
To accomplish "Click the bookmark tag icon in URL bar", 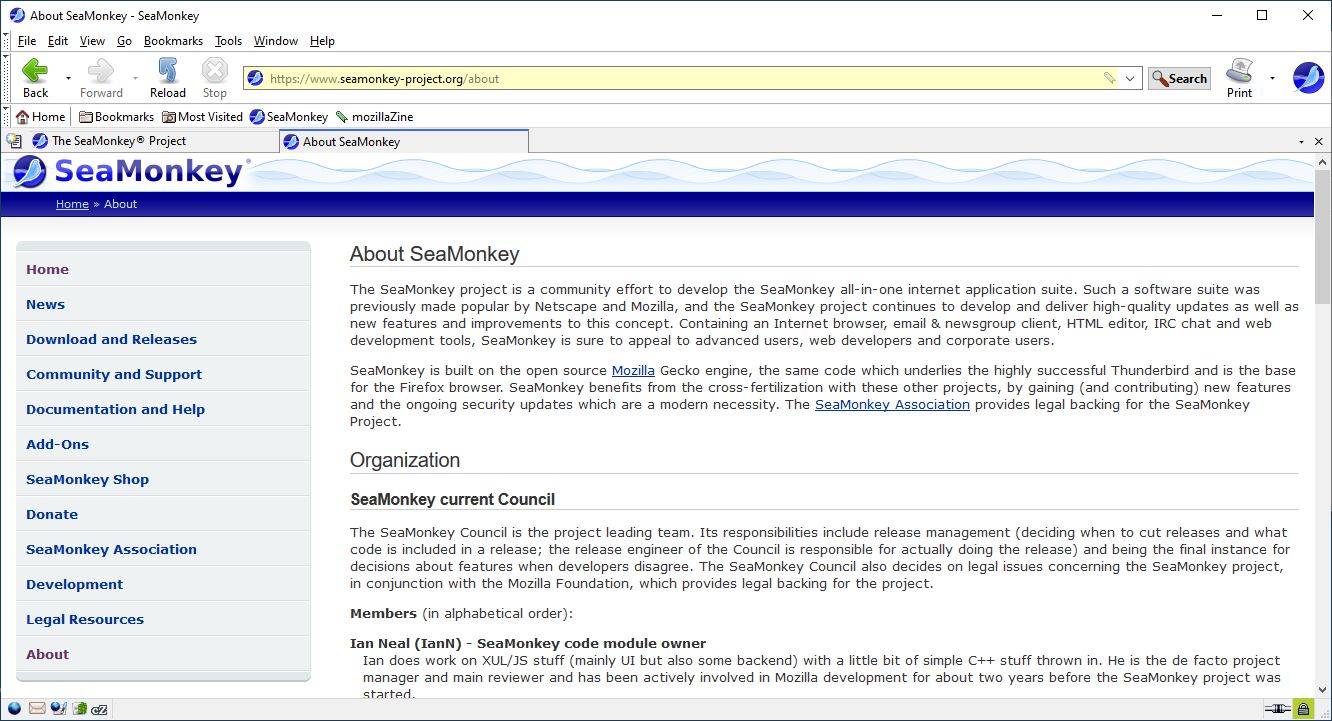I will pyautogui.click(x=1109, y=79).
